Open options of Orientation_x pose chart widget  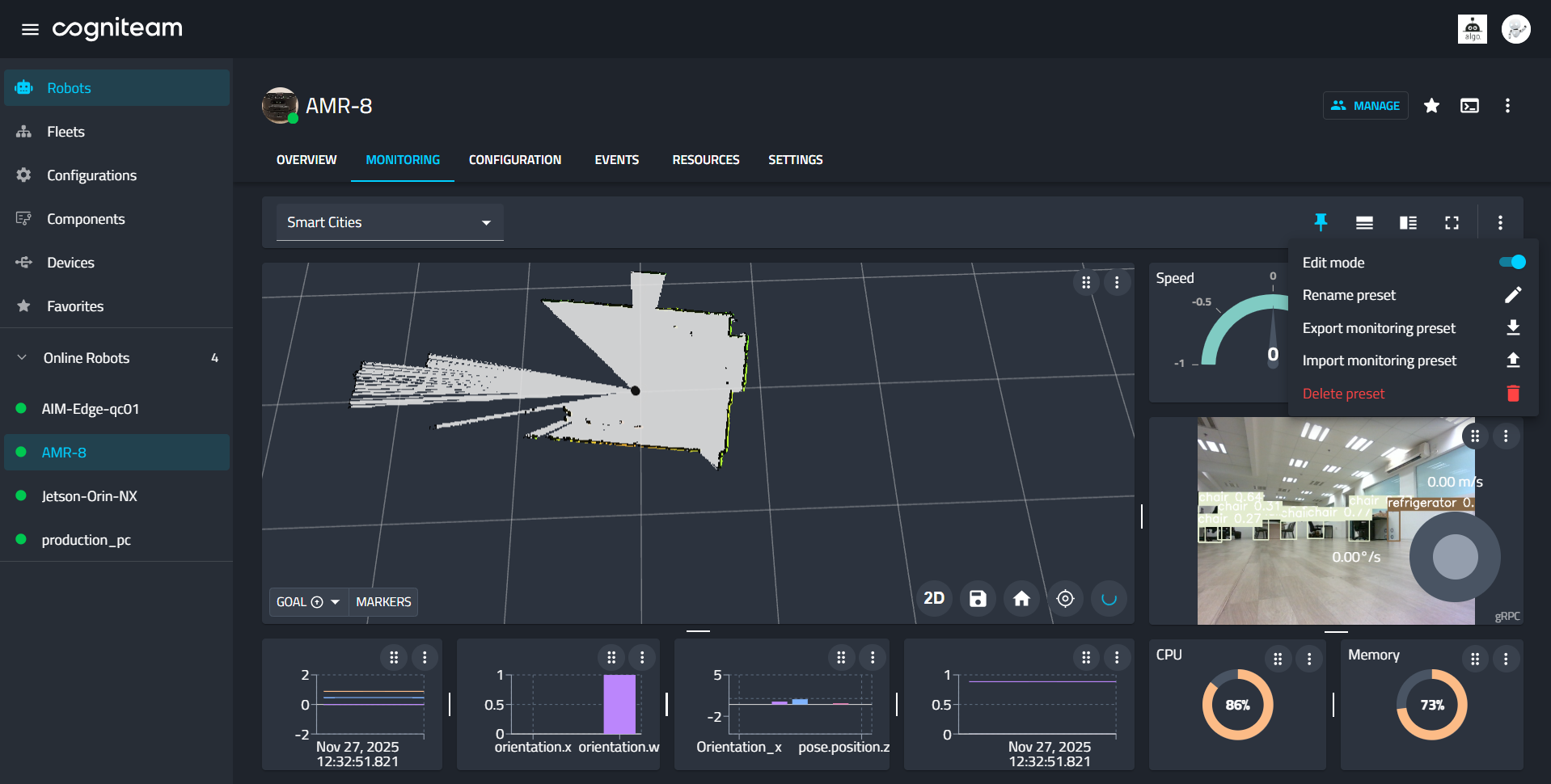873,657
